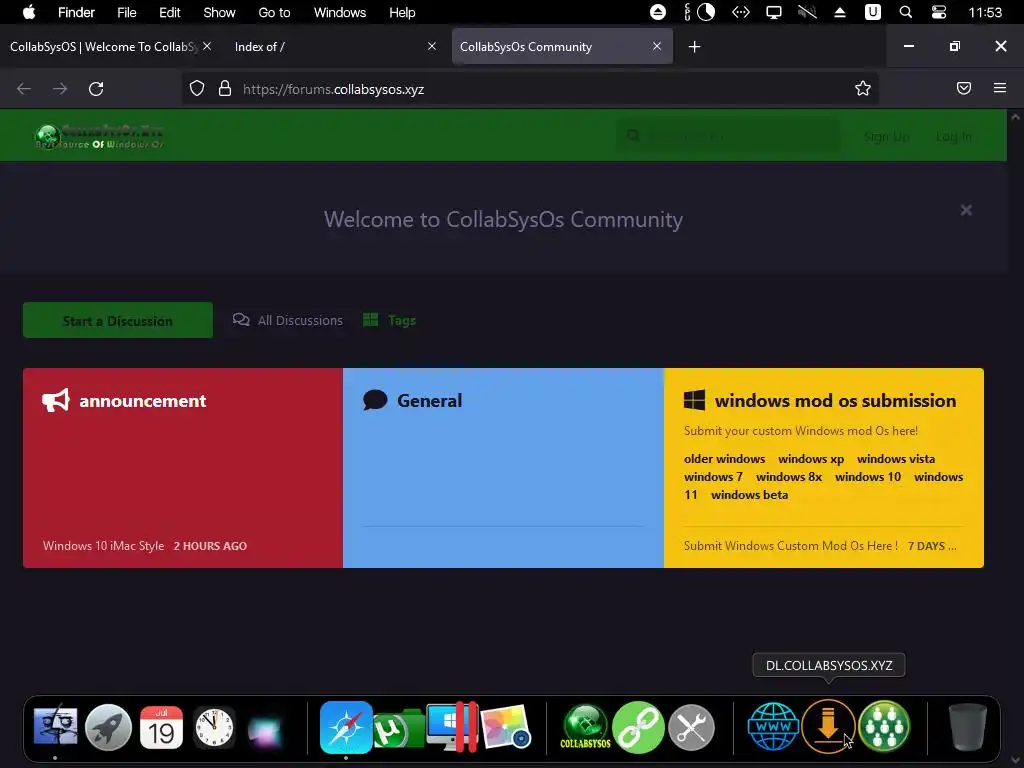This screenshot has height=768, width=1024.
Task: Select the older windows tag
Action: click(x=724, y=458)
